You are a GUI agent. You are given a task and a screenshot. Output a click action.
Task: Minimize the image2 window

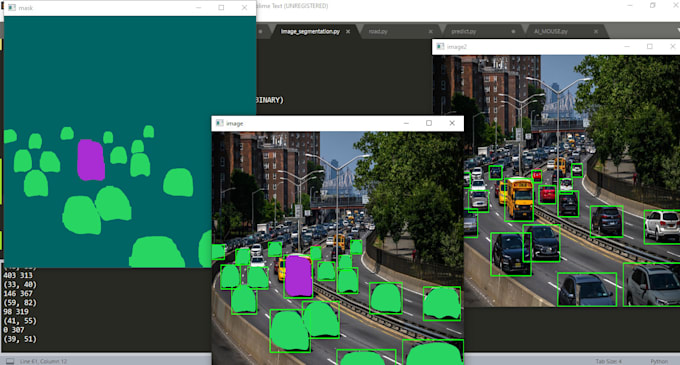(x=627, y=46)
